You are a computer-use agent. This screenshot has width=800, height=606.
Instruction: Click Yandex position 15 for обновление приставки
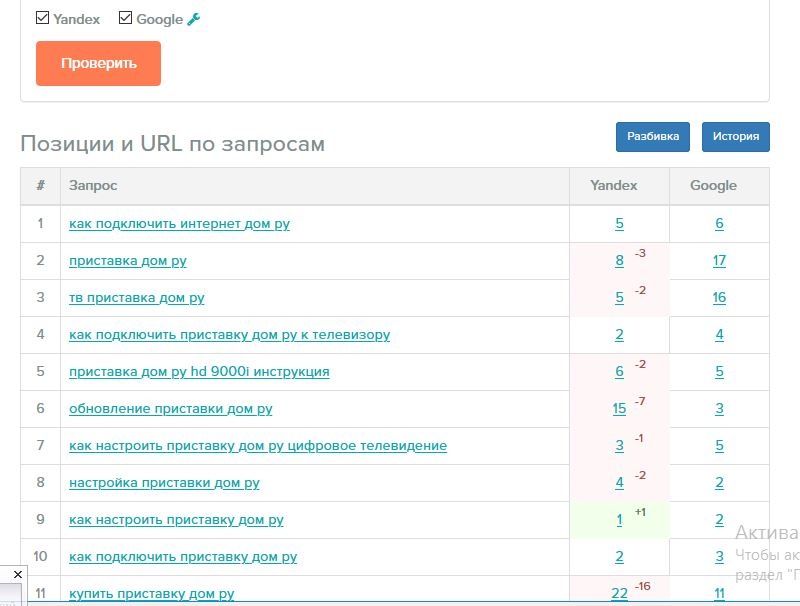pyautogui.click(x=619, y=409)
